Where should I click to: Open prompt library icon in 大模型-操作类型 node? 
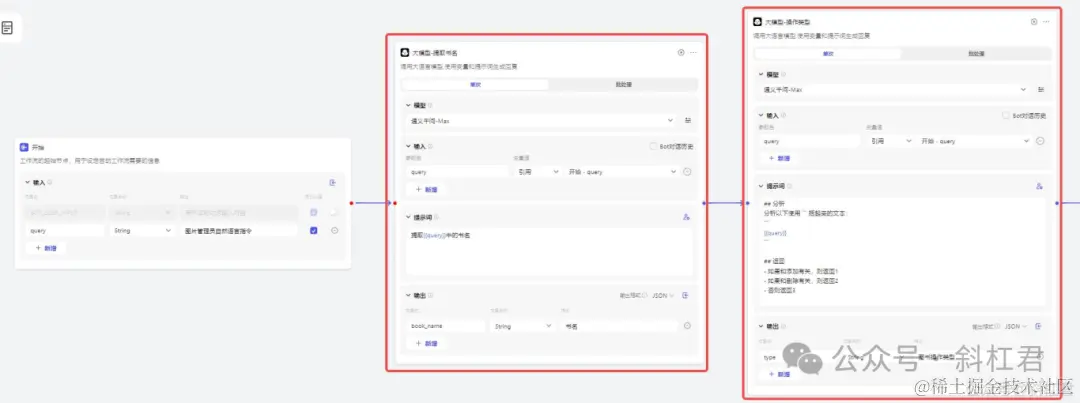tap(1039, 186)
